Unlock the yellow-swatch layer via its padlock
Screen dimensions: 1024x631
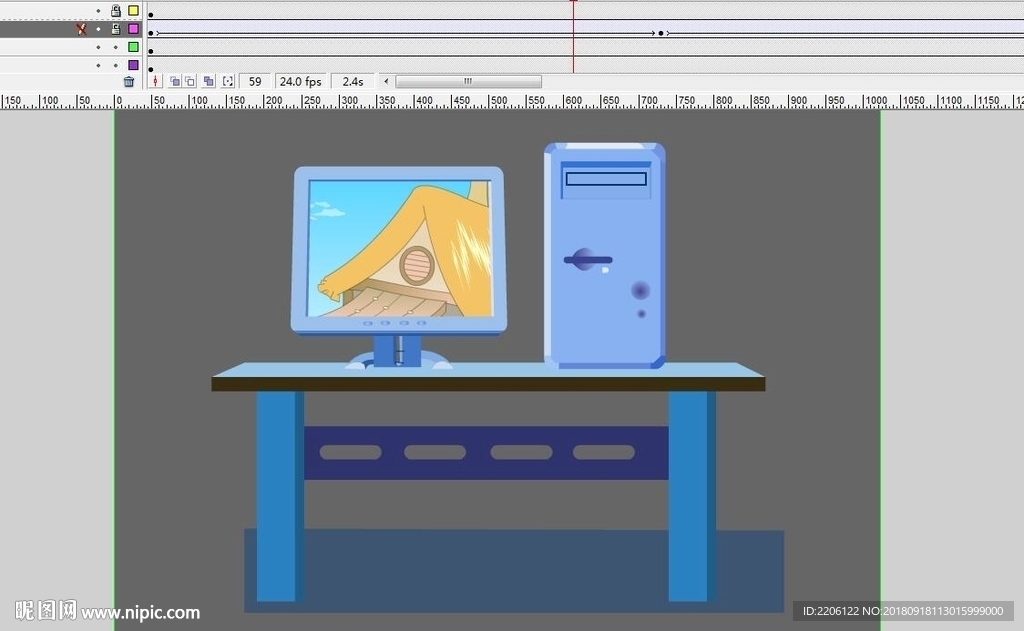pos(116,10)
